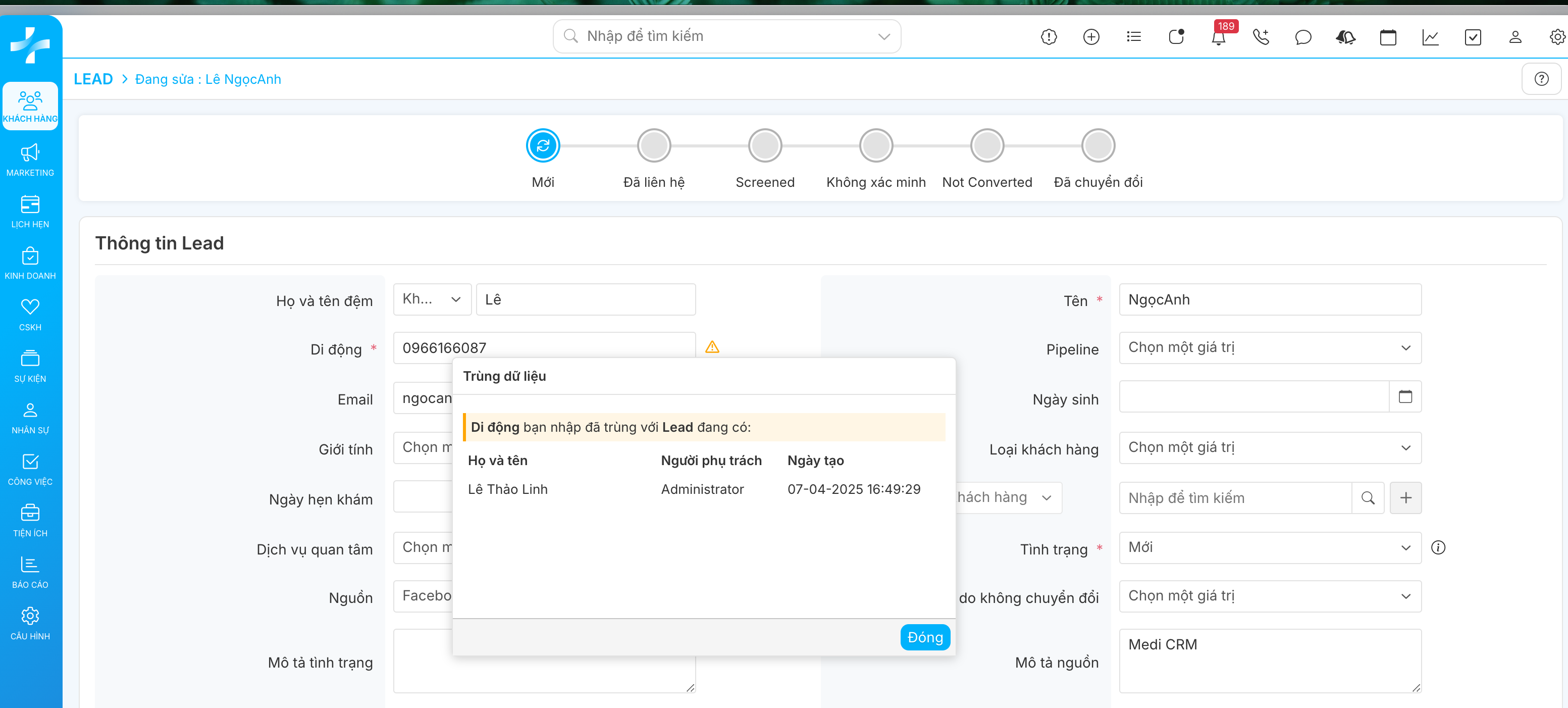
Task: Click the LEAD breadcrumb link
Action: coord(93,79)
